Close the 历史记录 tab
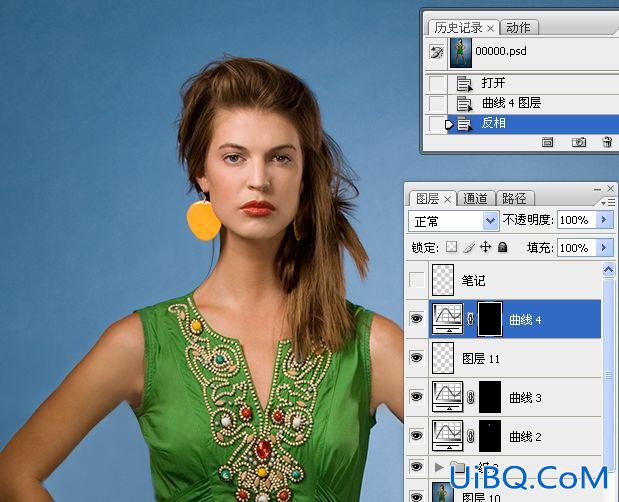This screenshot has height=502, width=619. pyautogui.click(x=490, y=28)
